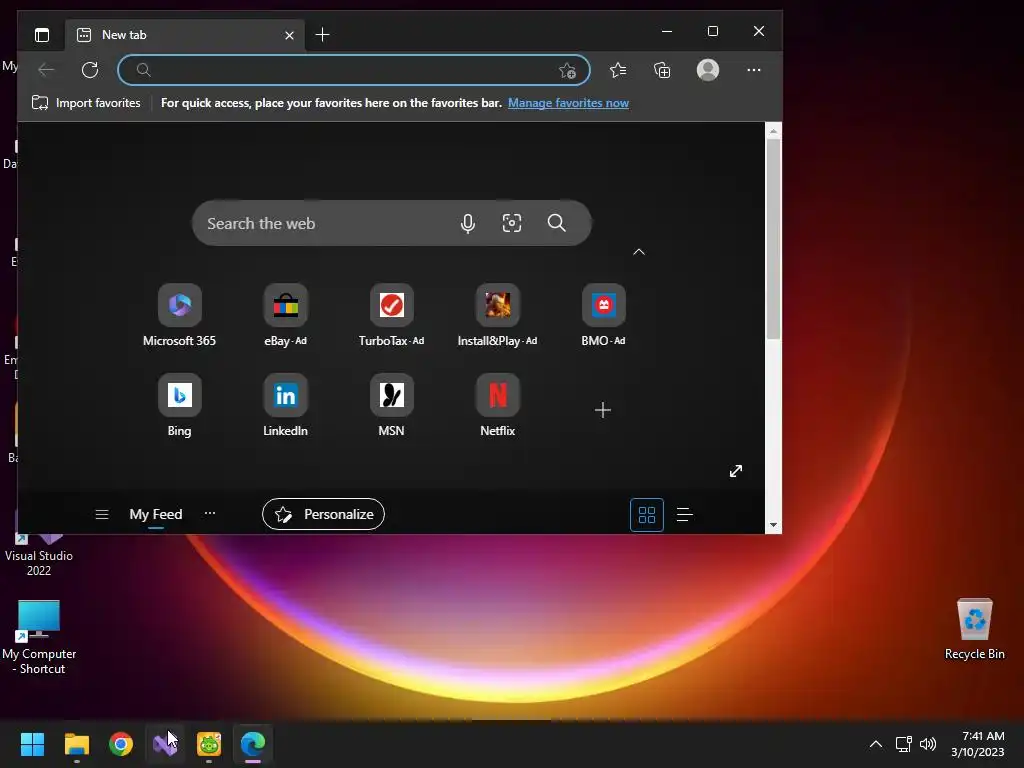Focus the Edge address bar
Screen dimensions: 1024x768
point(354,70)
